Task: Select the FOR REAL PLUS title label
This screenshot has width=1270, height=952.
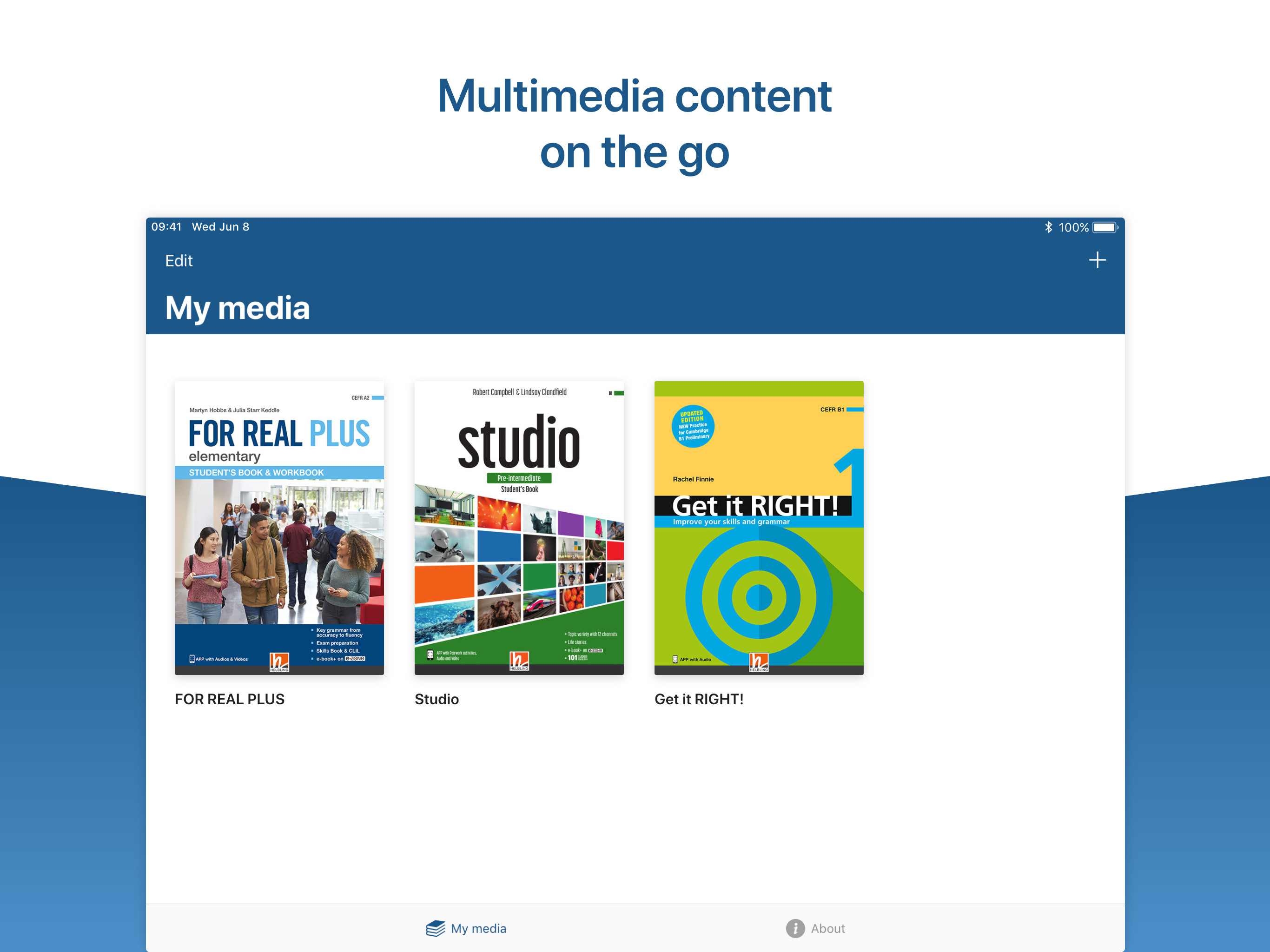Action: [230, 699]
